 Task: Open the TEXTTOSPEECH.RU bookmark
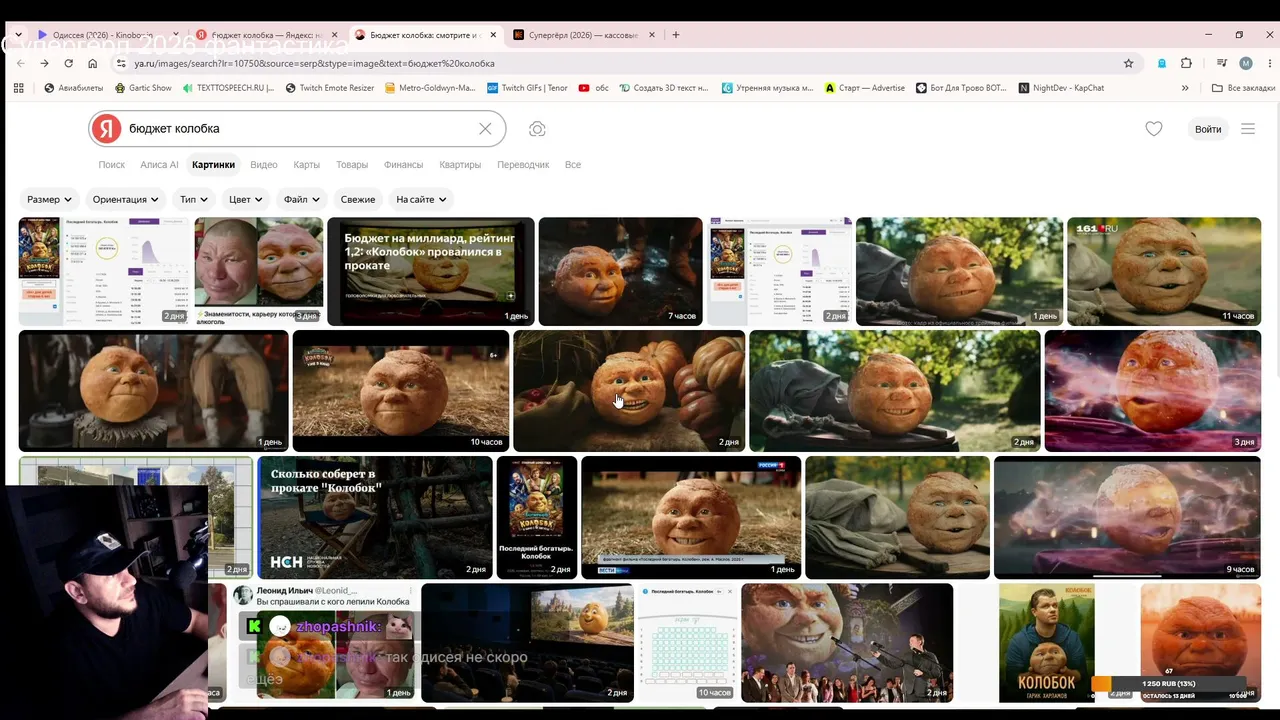[229, 88]
